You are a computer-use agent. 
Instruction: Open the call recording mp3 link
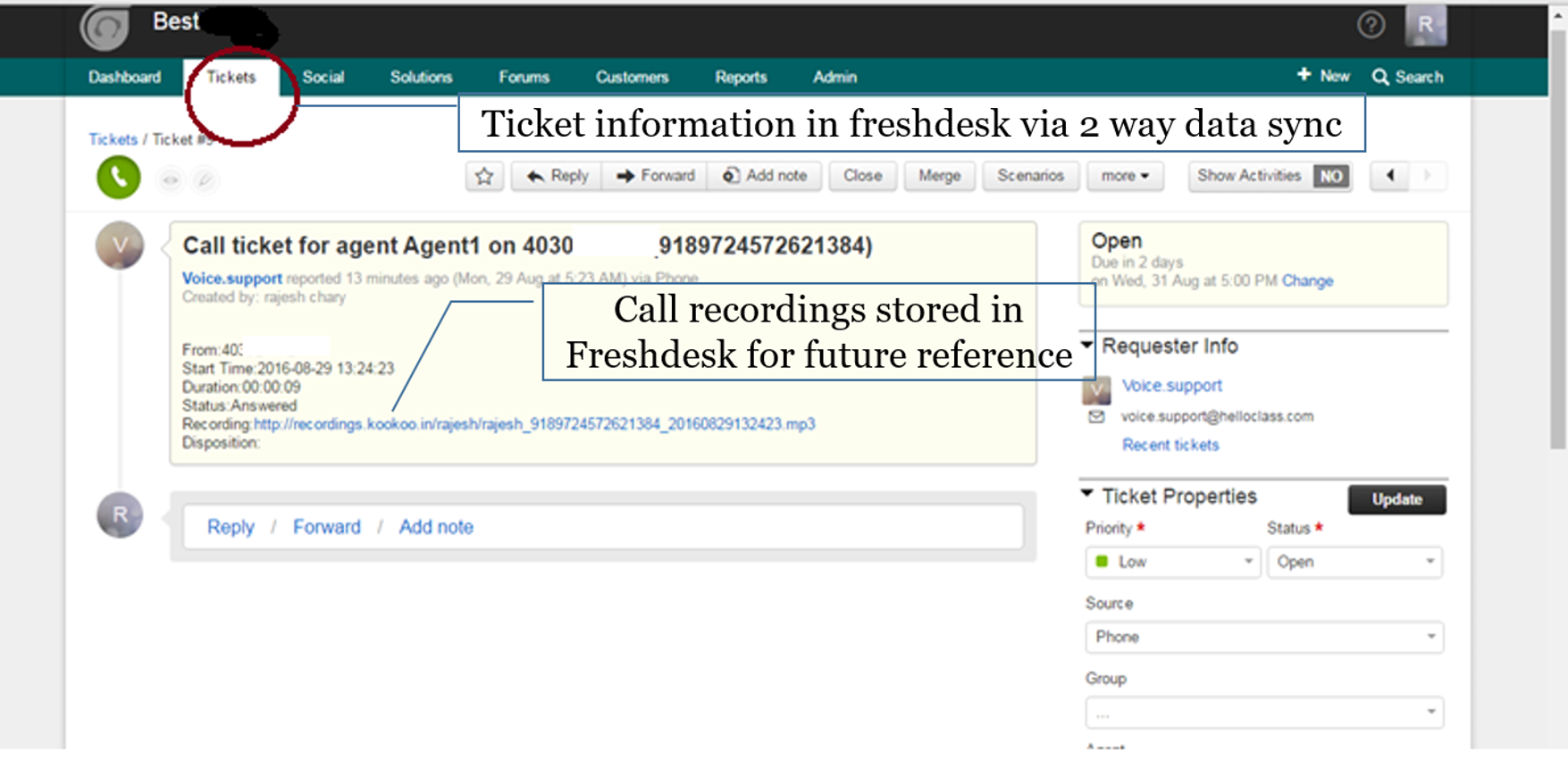pos(534,424)
